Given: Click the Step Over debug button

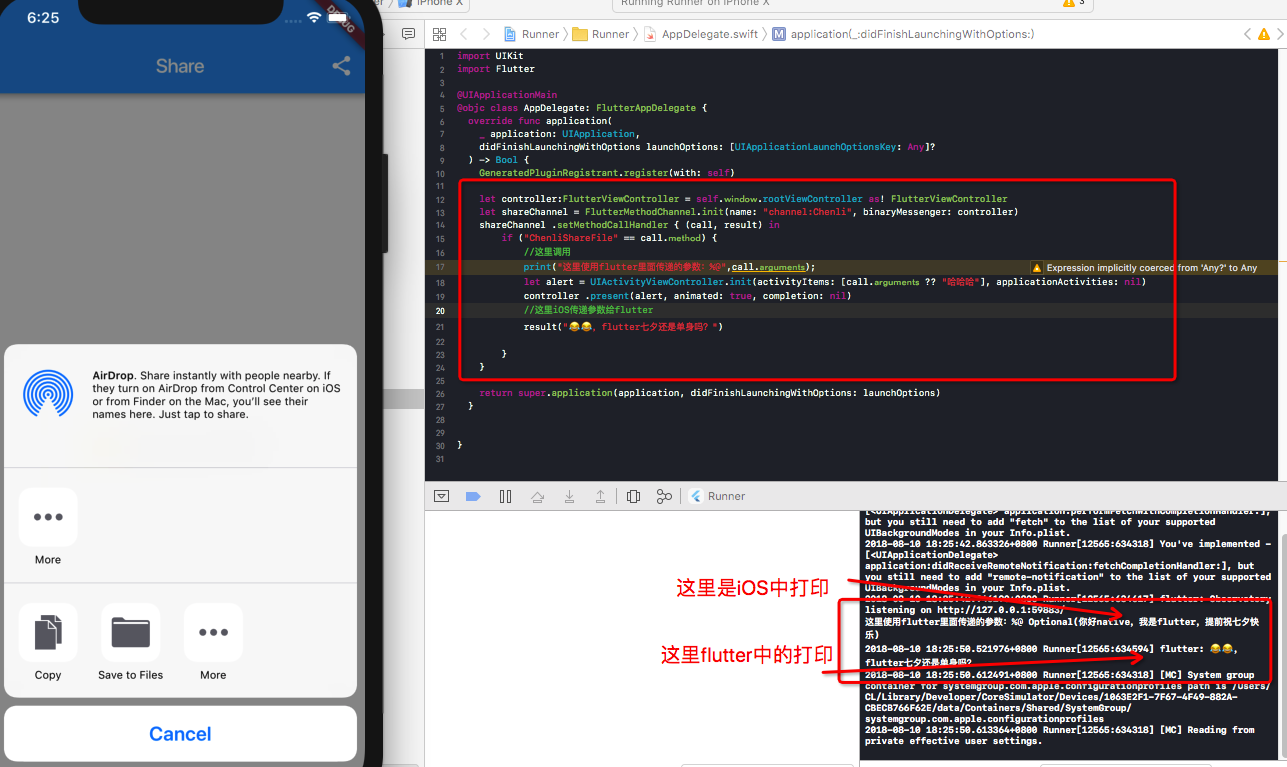Looking at the screenshot, I should (x=538, y=496).
